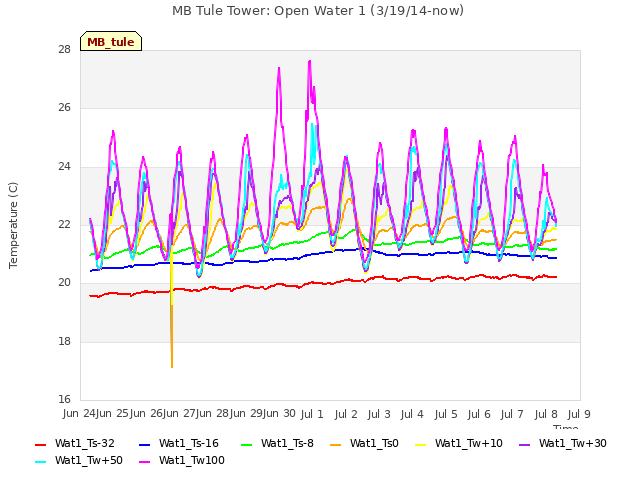
Task: Click the Jul 7 x-axis tick label
Action: pos(512,414)
